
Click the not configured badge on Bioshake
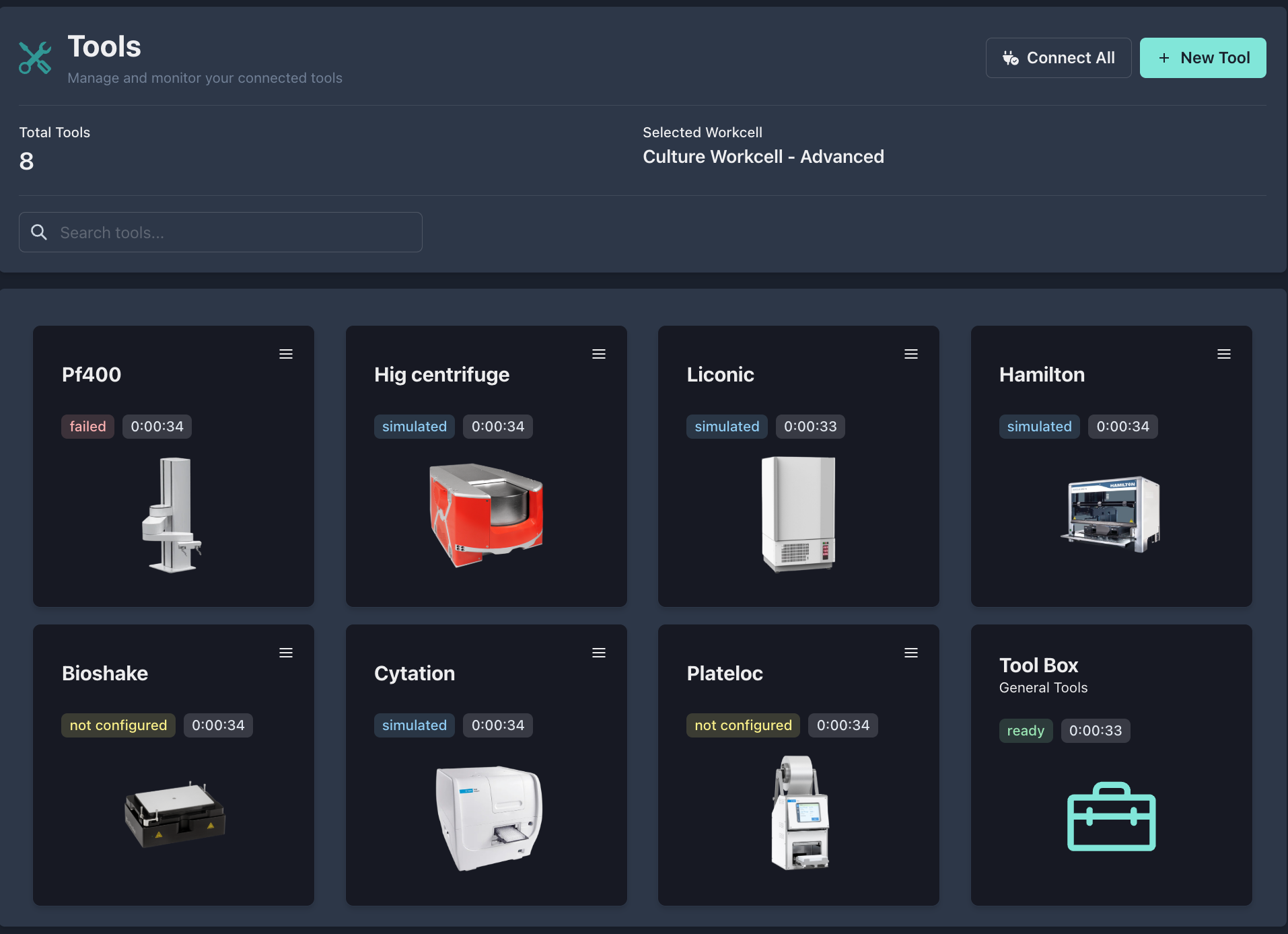tap(118, 725)
